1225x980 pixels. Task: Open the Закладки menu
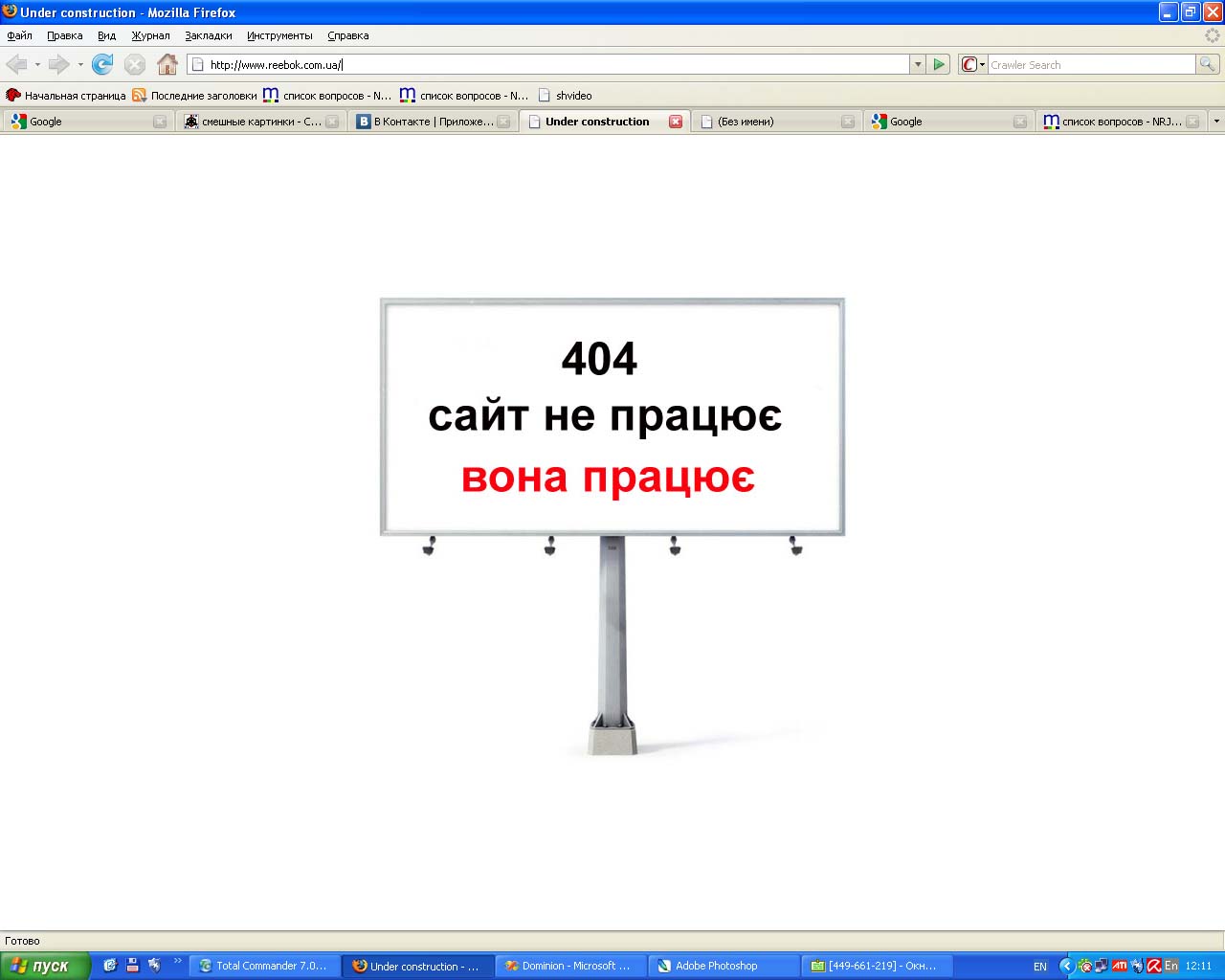pyautogui.click(x=209, y=35)
